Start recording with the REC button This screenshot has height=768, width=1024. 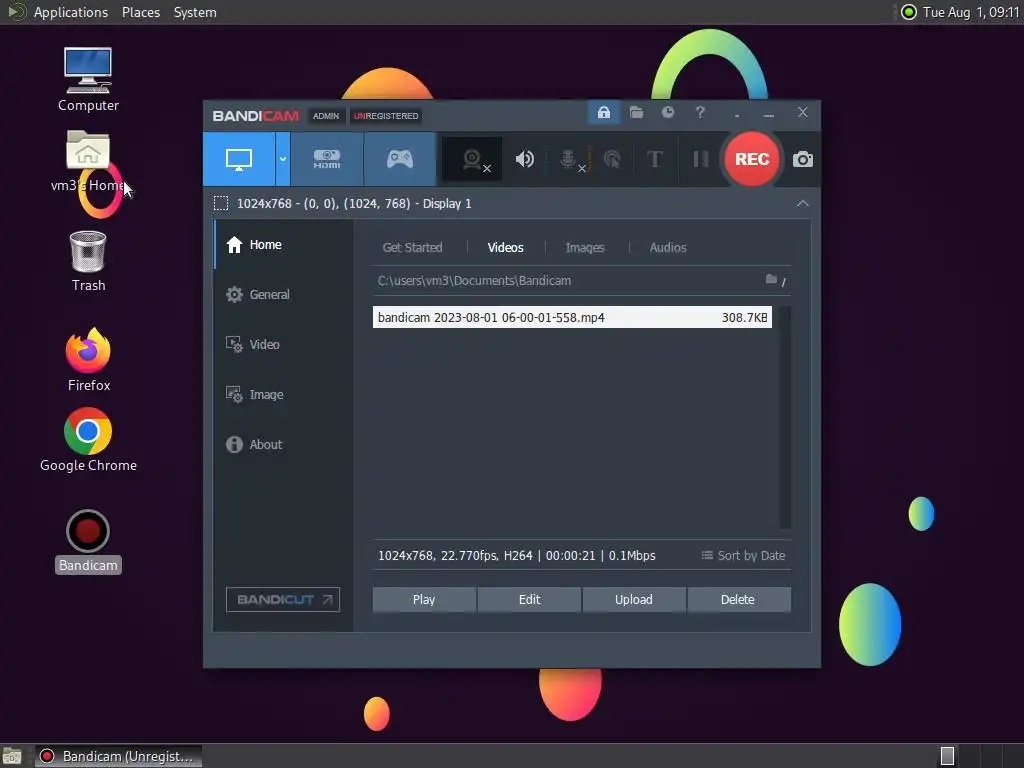(x=752, y=159)
